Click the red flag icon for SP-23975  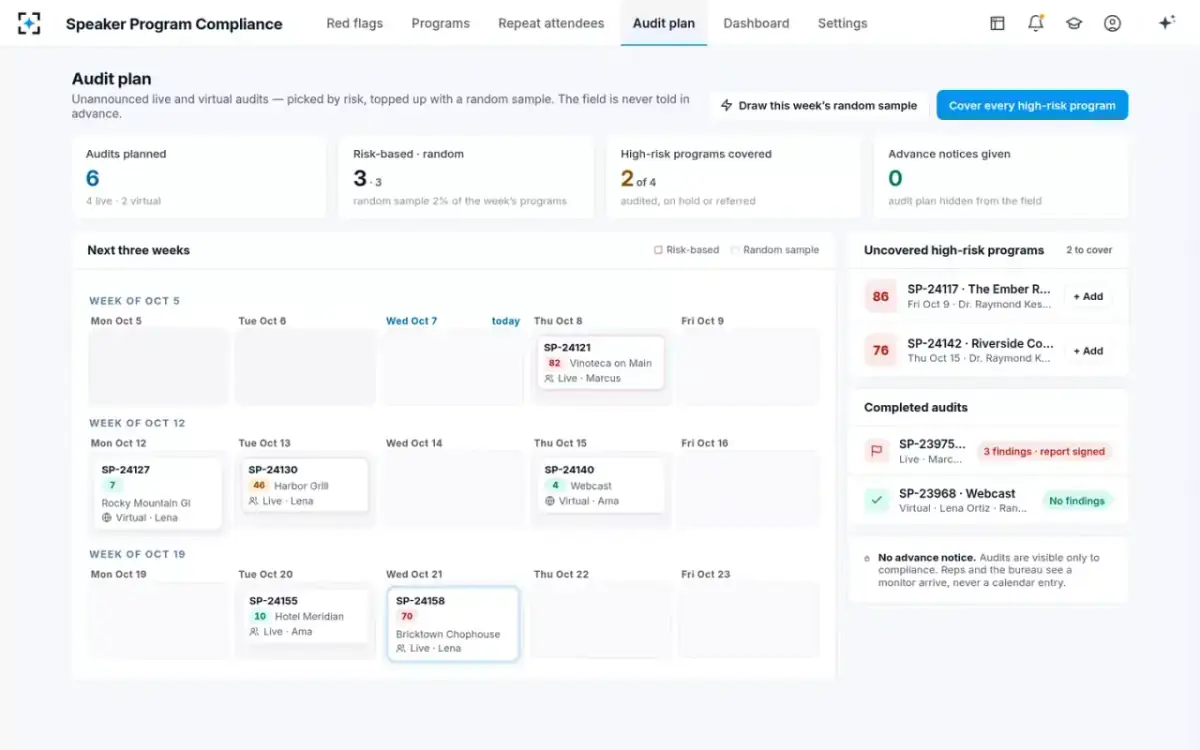click(877, 451)
